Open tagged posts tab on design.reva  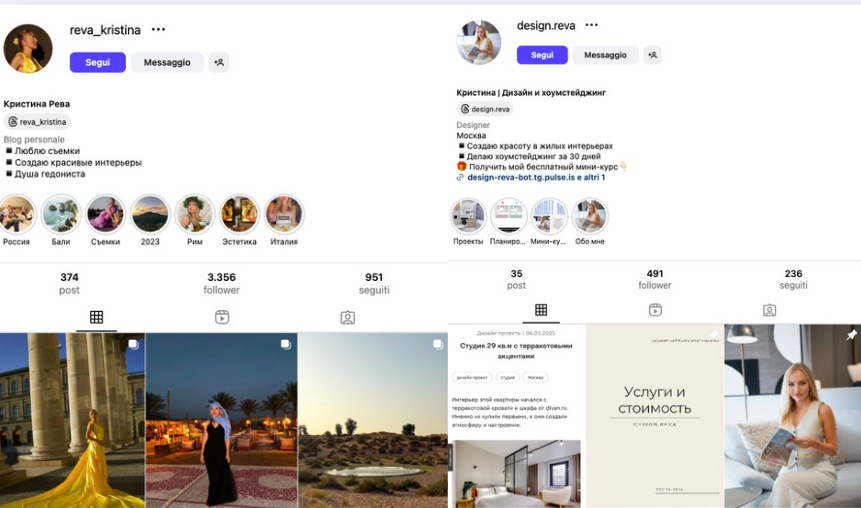pos(769,310)
